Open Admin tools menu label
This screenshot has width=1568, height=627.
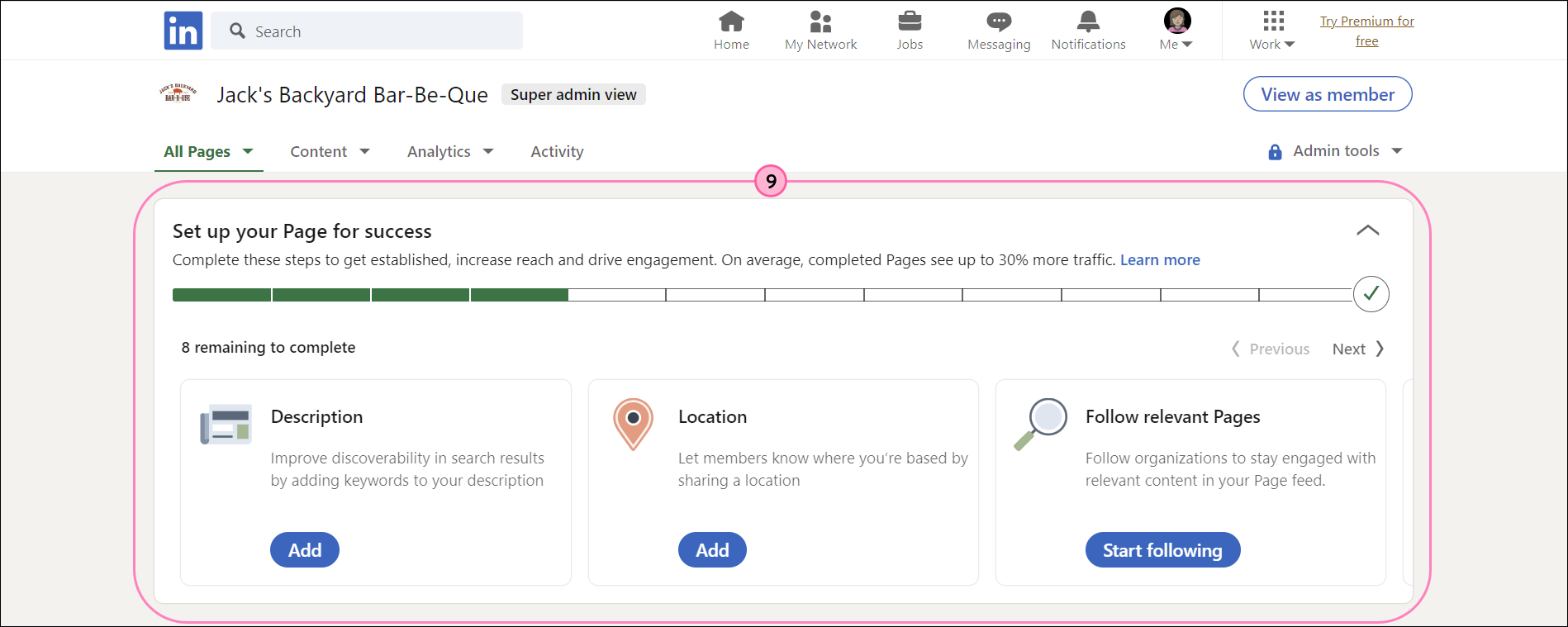click(x=1336, y=150)
